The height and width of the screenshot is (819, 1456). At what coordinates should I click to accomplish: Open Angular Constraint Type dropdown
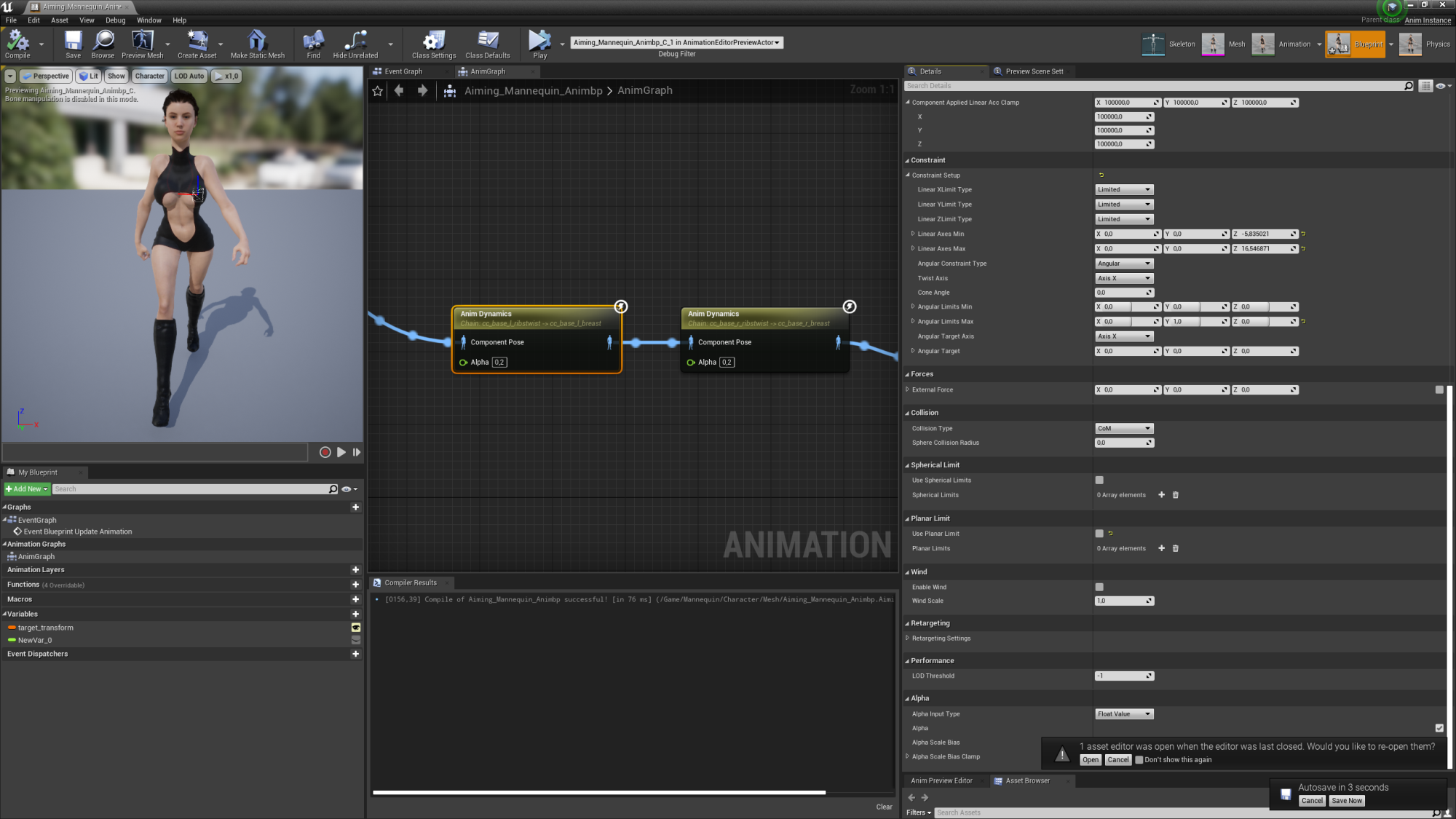coord(1124,264)
